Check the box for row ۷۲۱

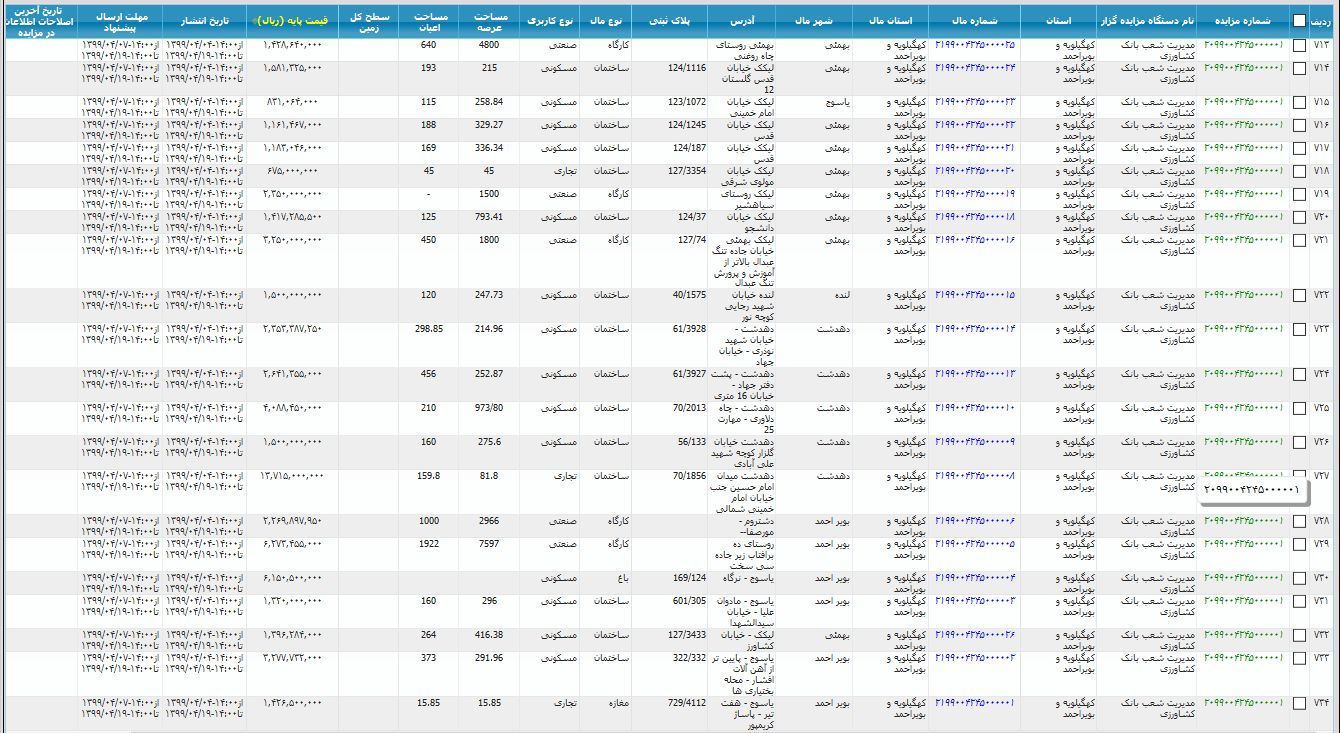tap(1298, 241)
